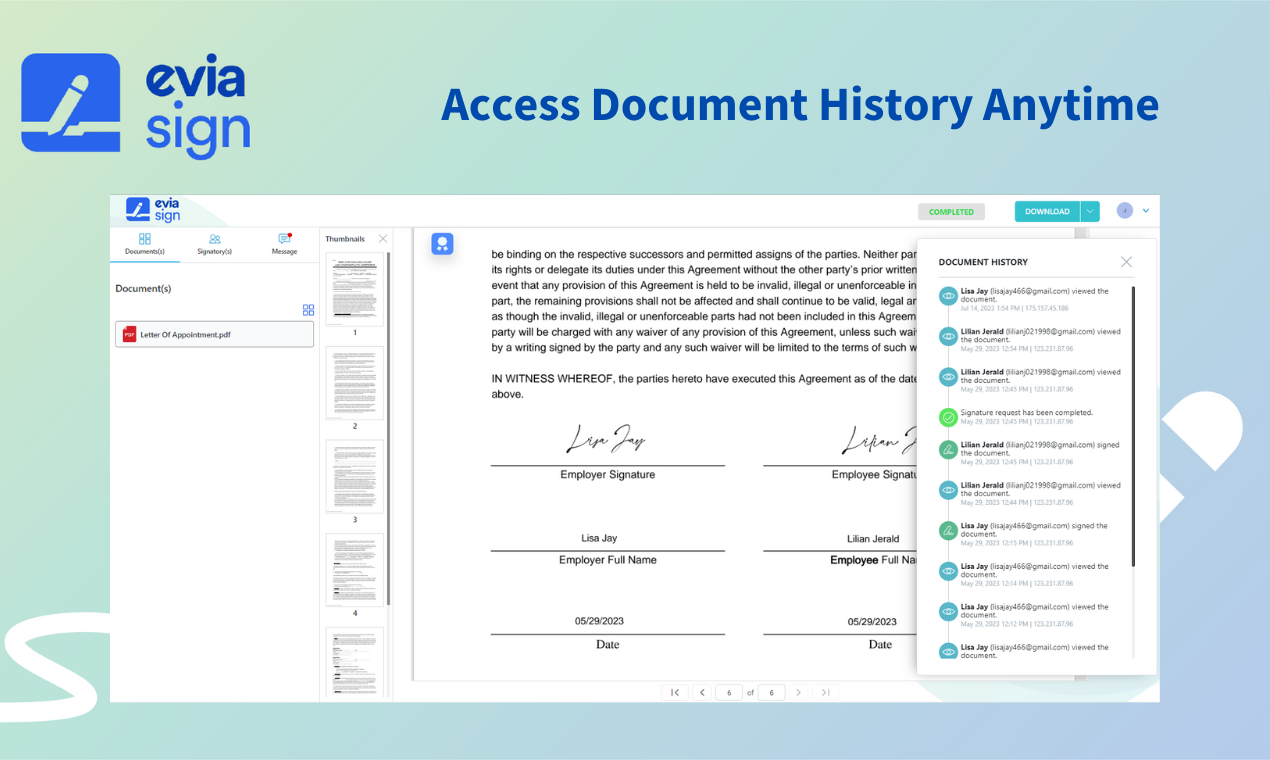Click 'Lilian Jerald' typed name in the document
The height and width of the screenshot is (760, 1270).
pyautogui.click(x=873, y=539)
